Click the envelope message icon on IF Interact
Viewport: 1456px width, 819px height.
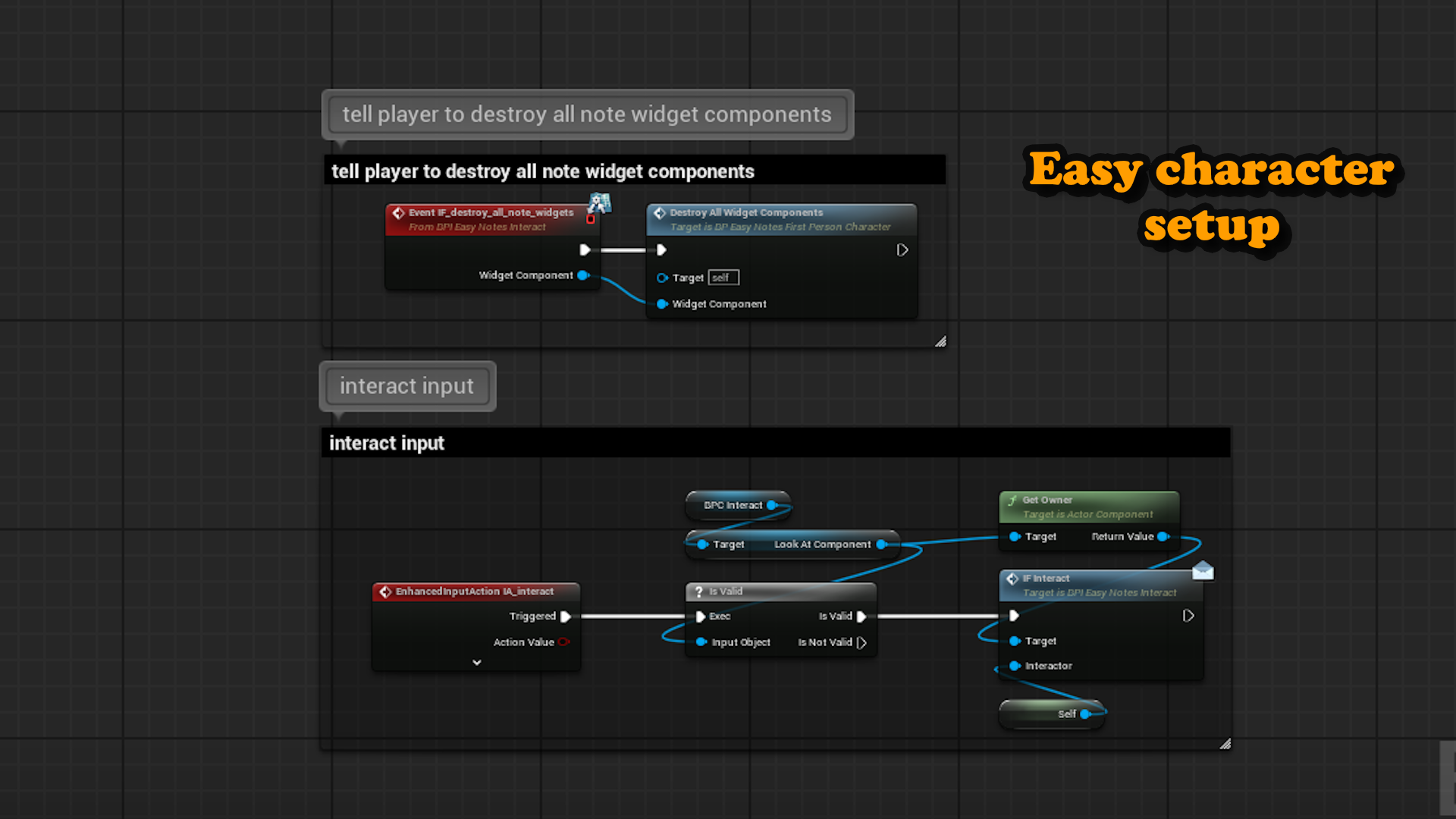1203,571
